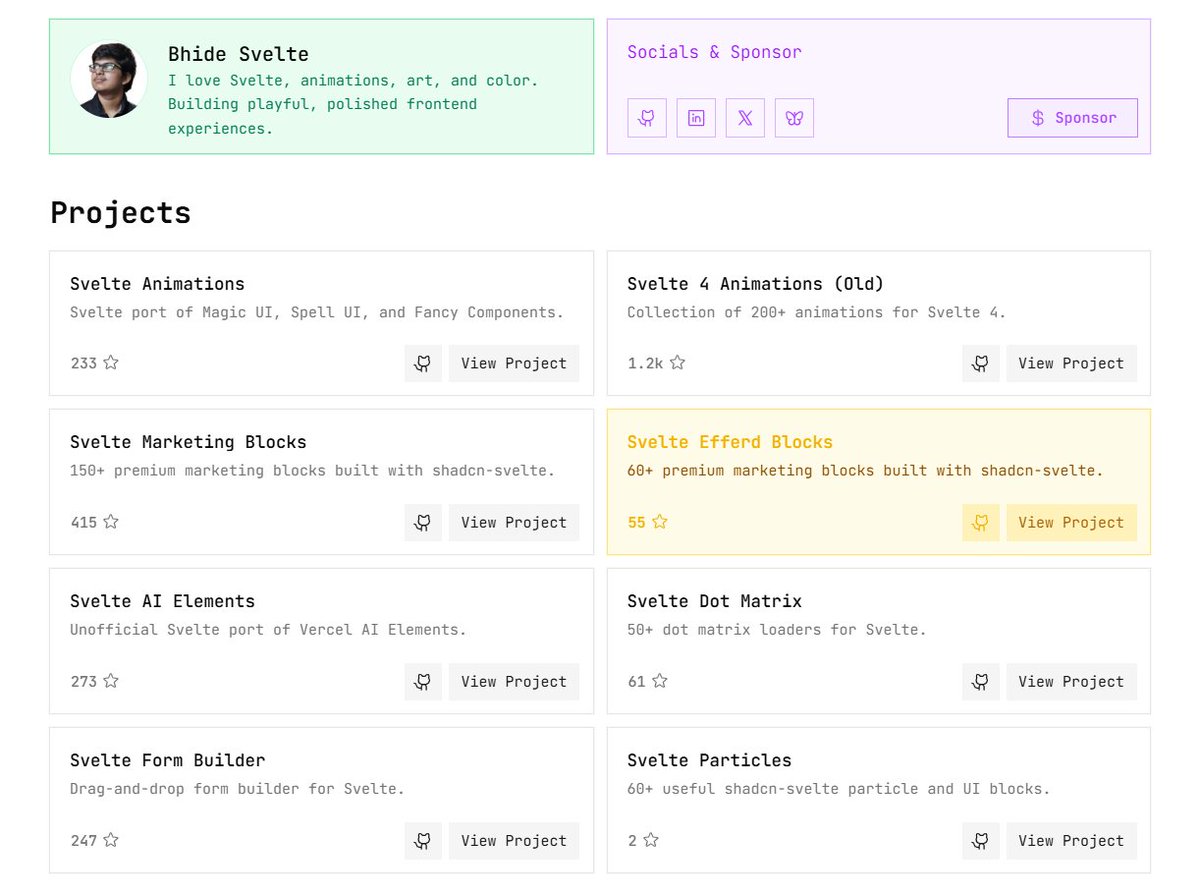Open GitHub repo for Svelte 4 Animations (Old)
The image size is (1200, 894).
(x=981, y=364)
